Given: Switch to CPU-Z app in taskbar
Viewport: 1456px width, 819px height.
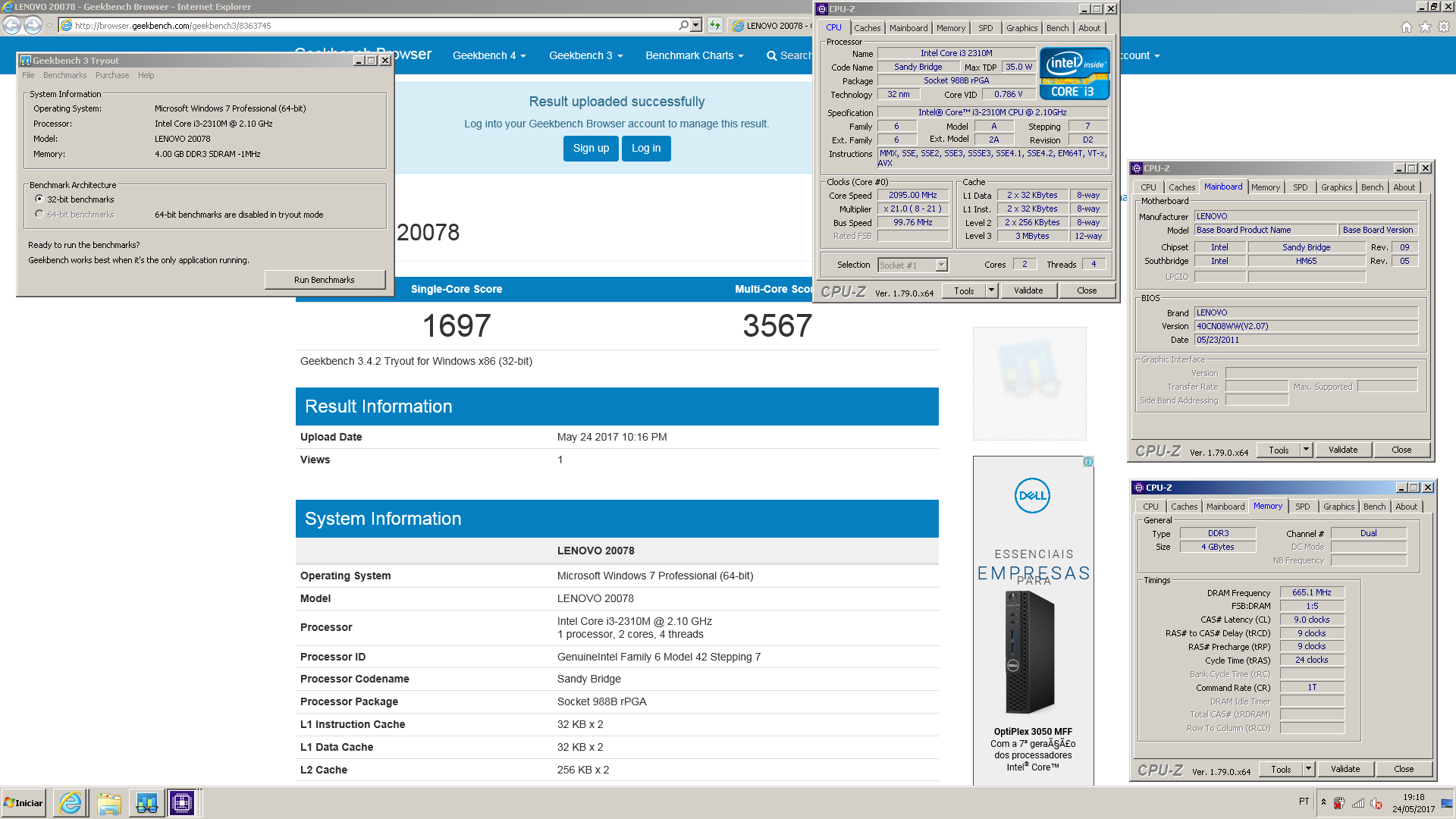Looking at the screenshot, I should (182, 802).
